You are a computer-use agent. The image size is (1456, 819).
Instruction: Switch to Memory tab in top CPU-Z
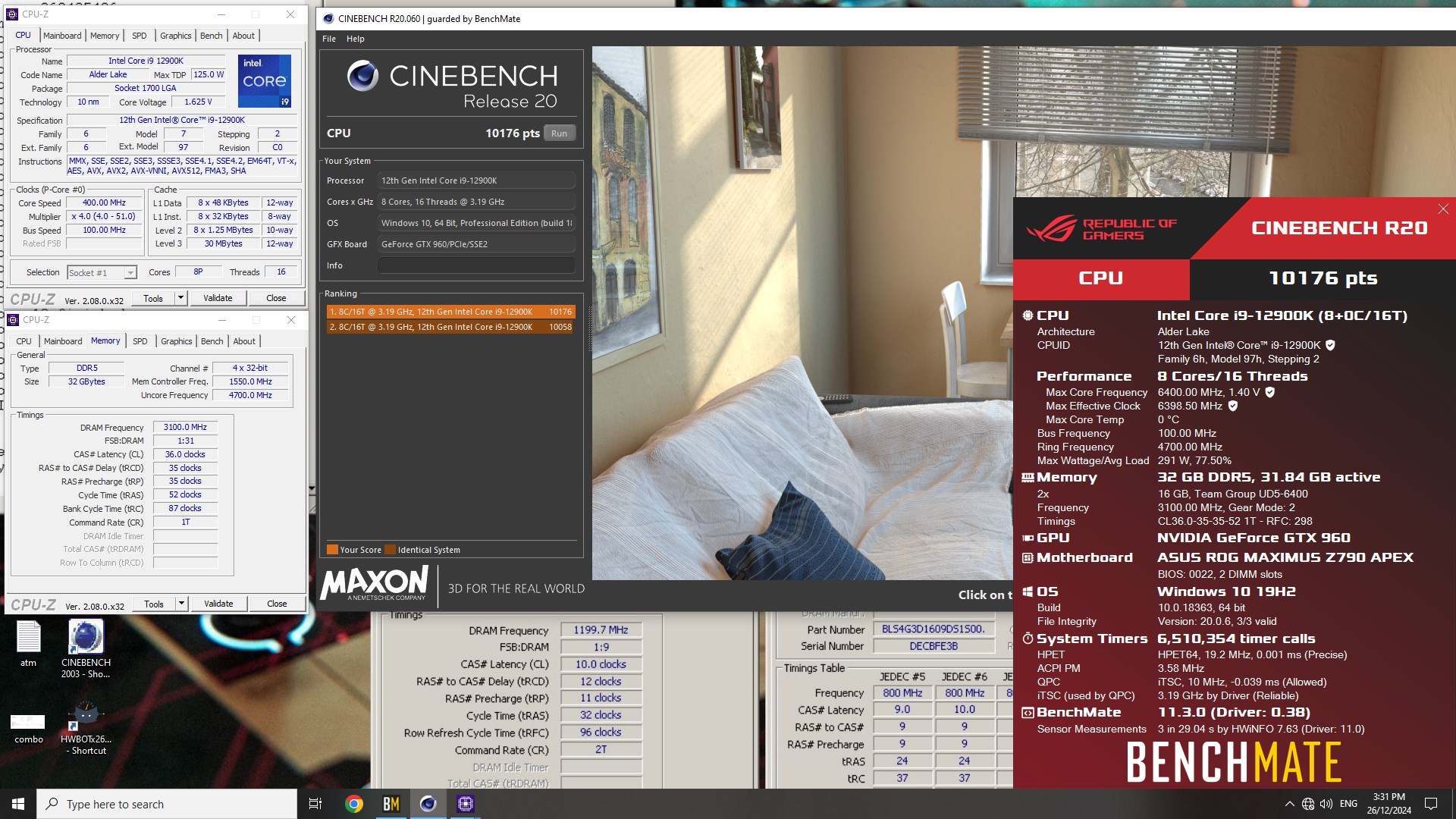tap(105, 36)
